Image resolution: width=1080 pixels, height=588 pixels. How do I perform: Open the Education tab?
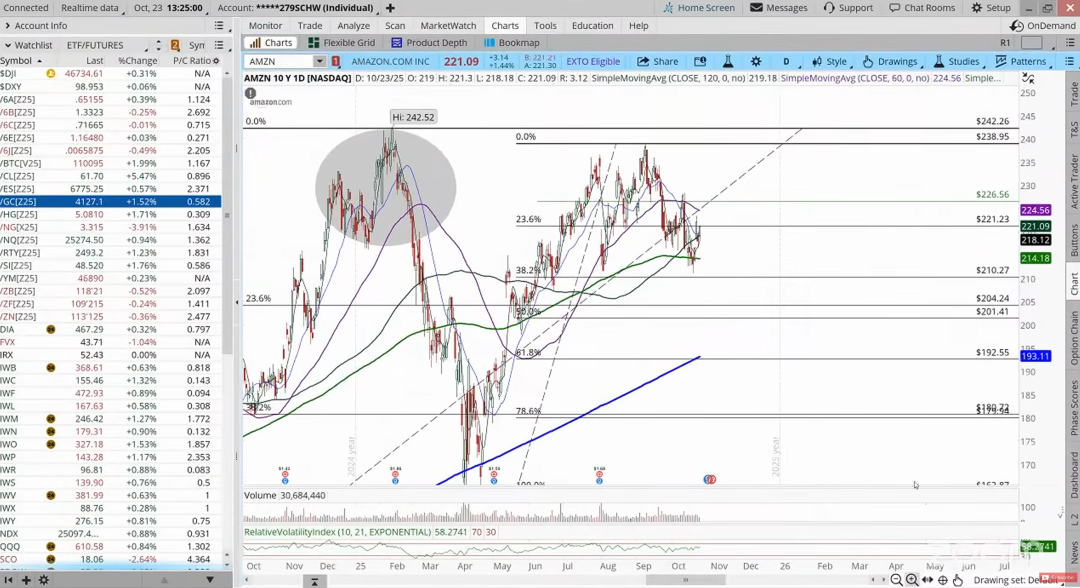592,25
